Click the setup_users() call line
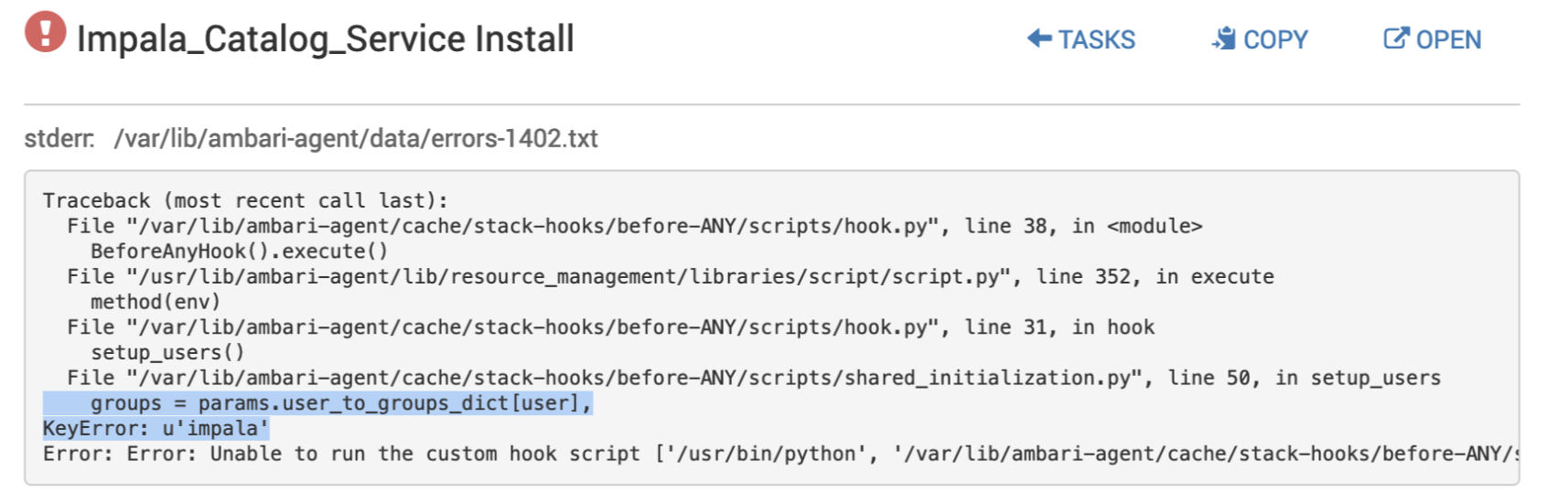 point(167,352)
